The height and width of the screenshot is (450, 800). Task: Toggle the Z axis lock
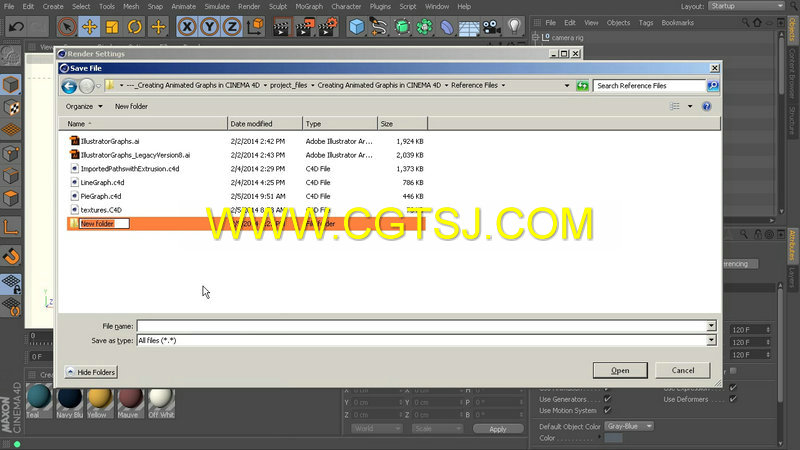point(232,27)
